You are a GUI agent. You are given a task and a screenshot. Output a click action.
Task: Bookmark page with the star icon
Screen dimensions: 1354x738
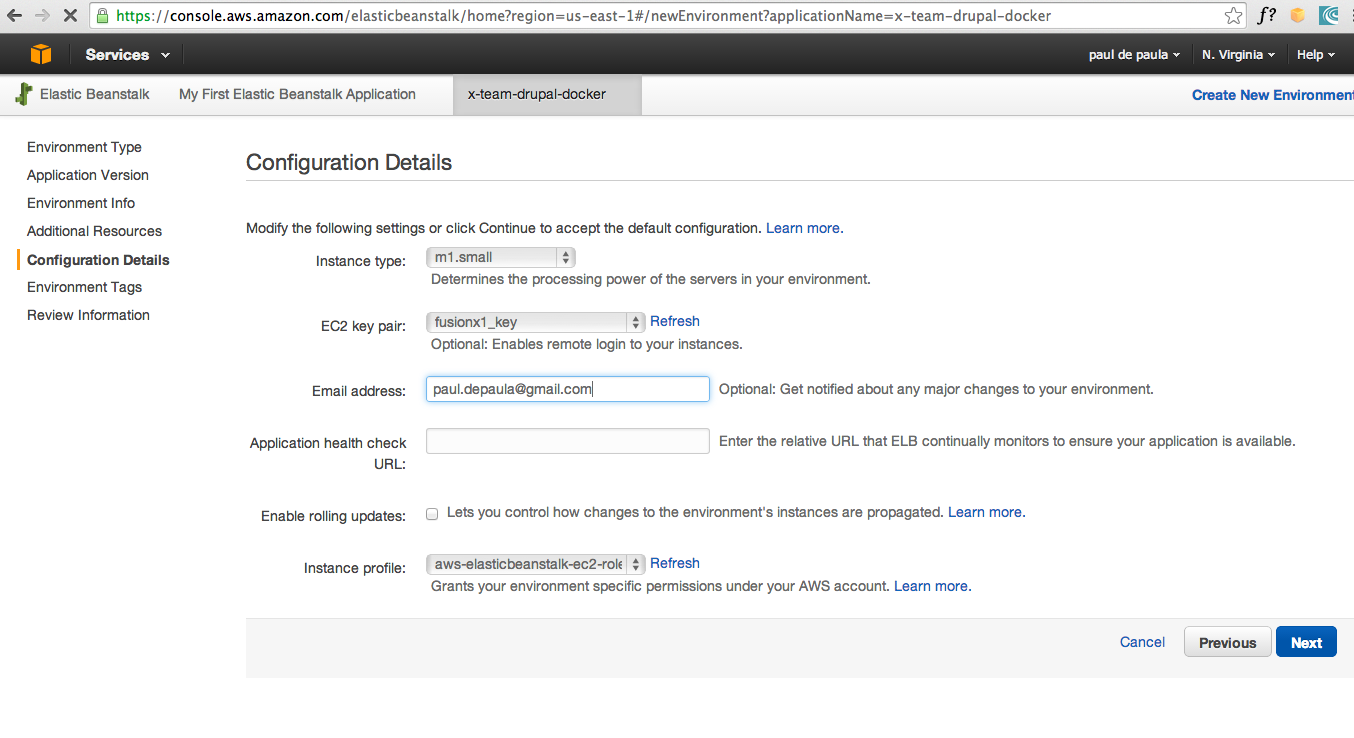[x=1234, y=16]
